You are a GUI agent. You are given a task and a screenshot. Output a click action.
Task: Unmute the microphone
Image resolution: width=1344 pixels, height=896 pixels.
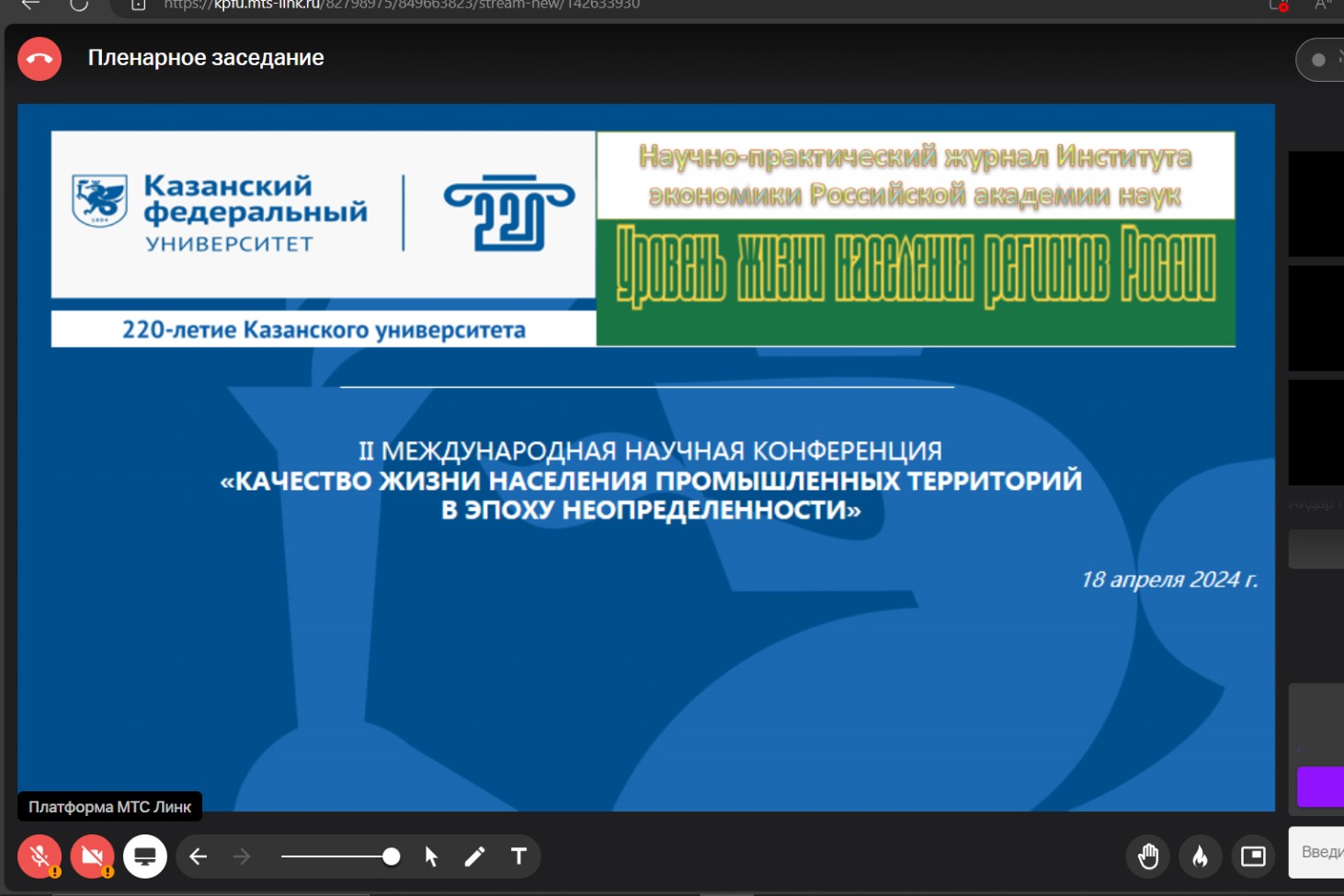tap(40, 856)
